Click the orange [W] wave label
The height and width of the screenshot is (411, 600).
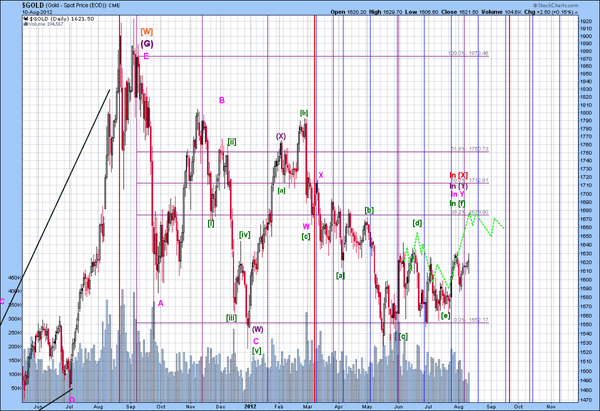pos(147,32)
